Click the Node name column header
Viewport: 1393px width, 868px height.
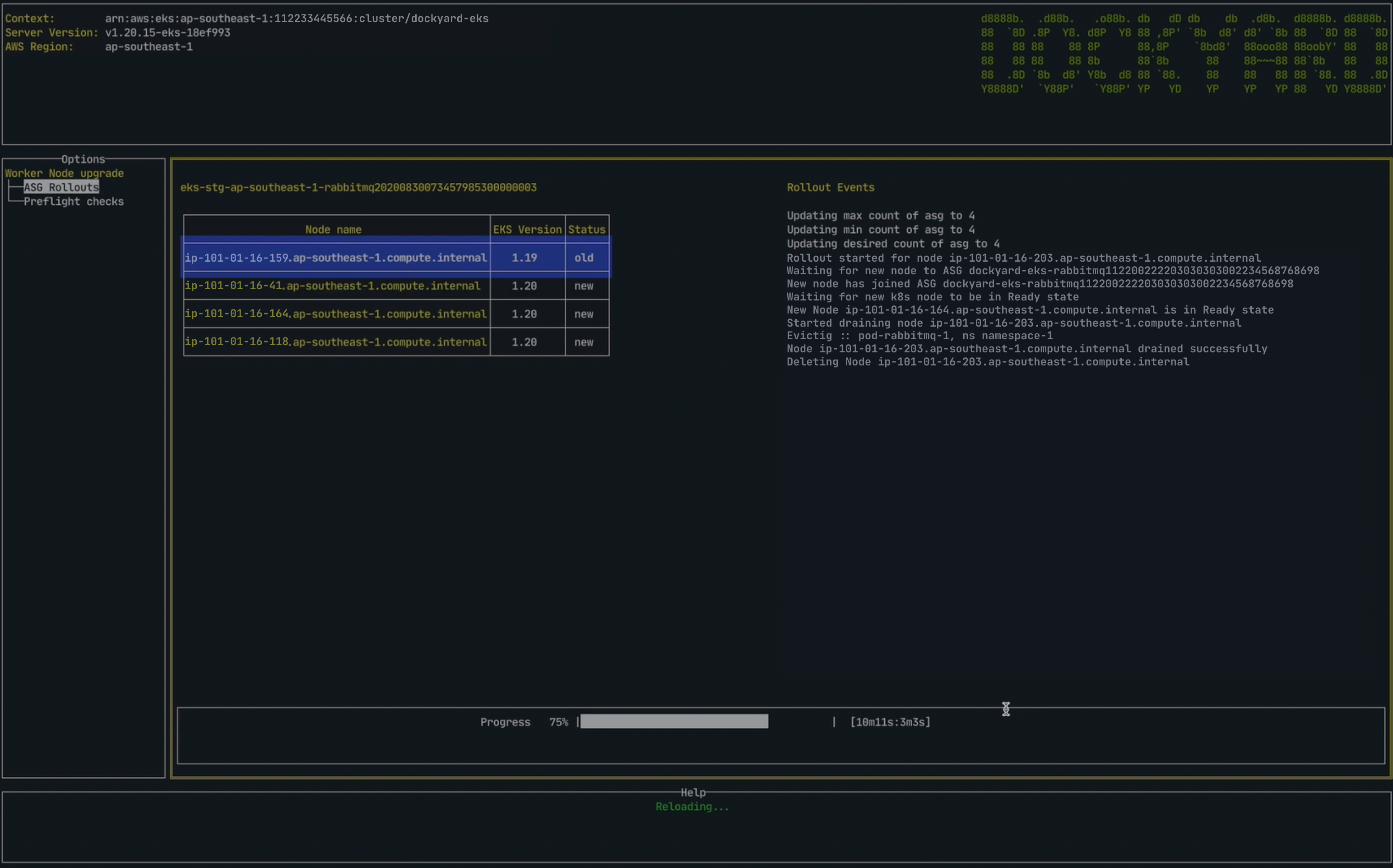[x=333, y=230]
